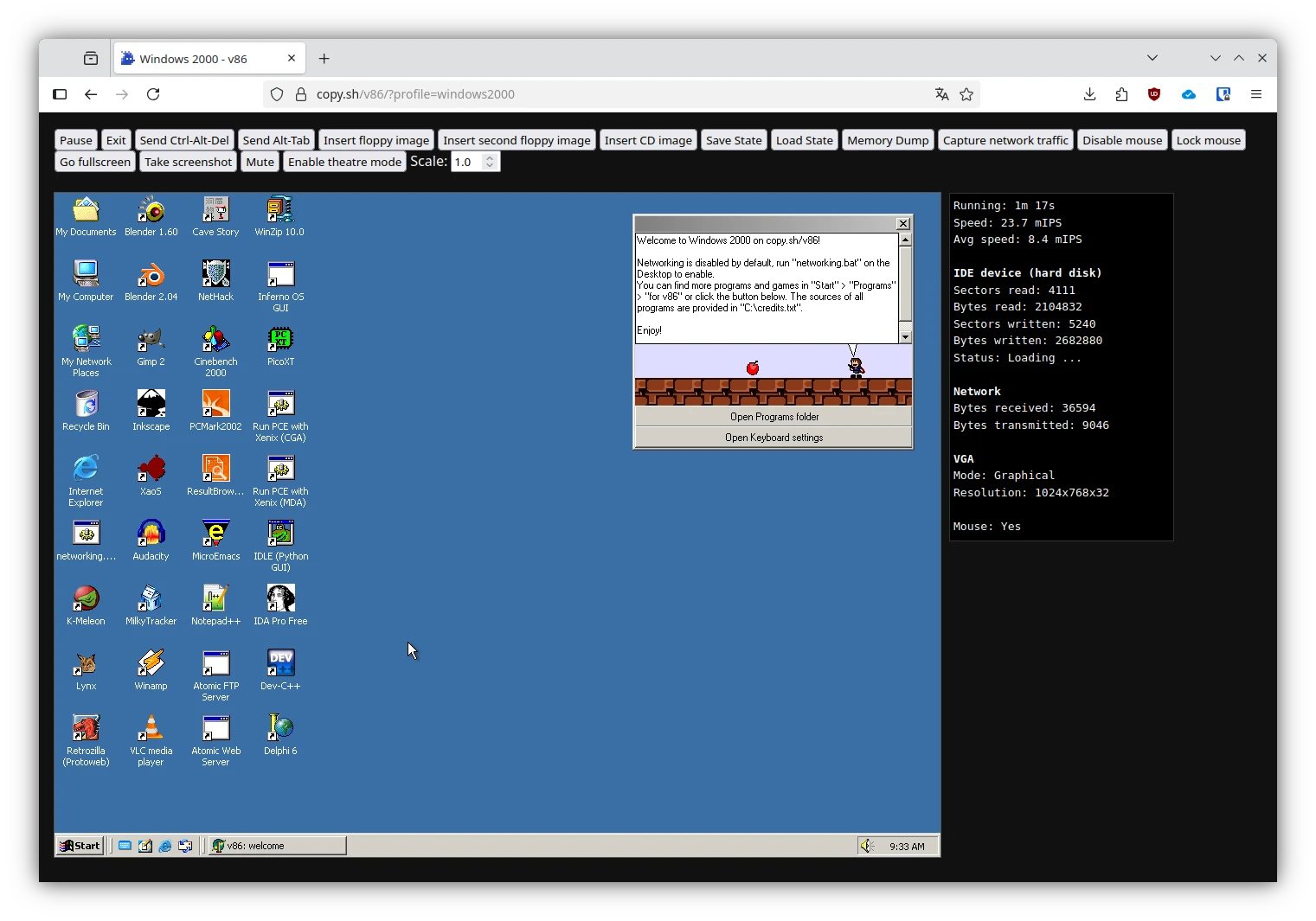
Task: Enable theatre mode
Action: tap(344, 162)
